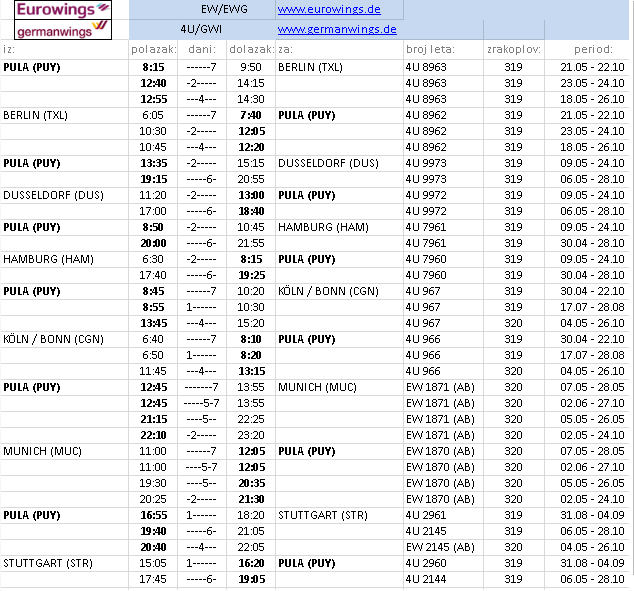Select the 'polazak:' column header

pyautogui.click(x=154, y=49)
